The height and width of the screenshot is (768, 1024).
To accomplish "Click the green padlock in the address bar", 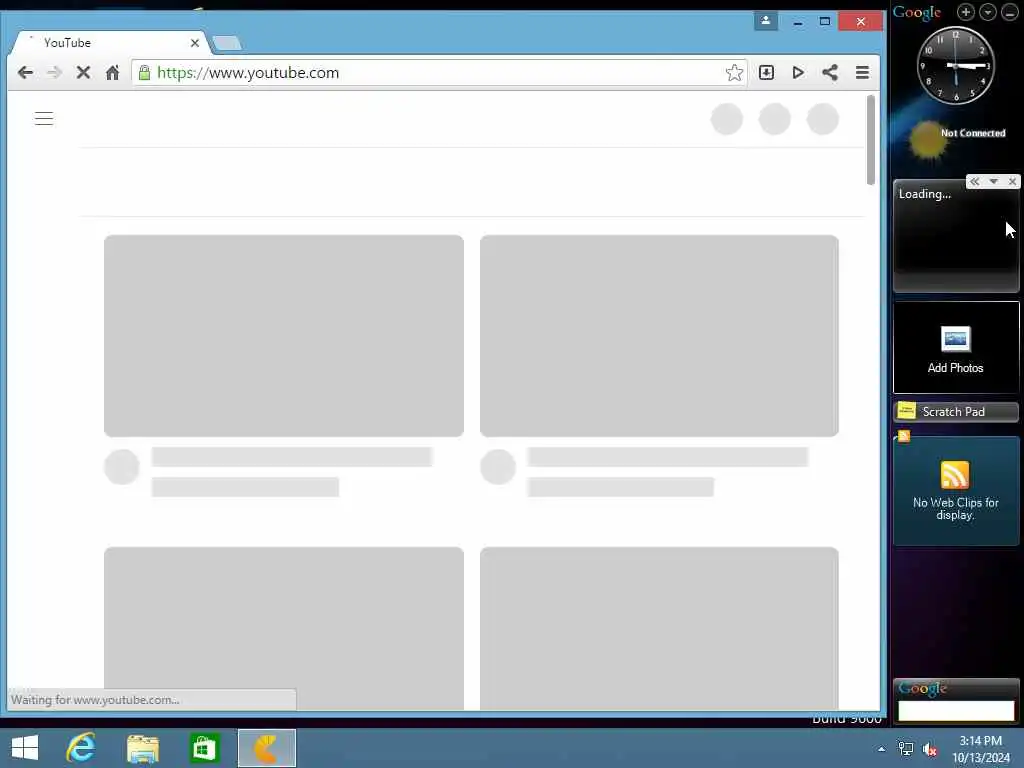I will point(144,72).
